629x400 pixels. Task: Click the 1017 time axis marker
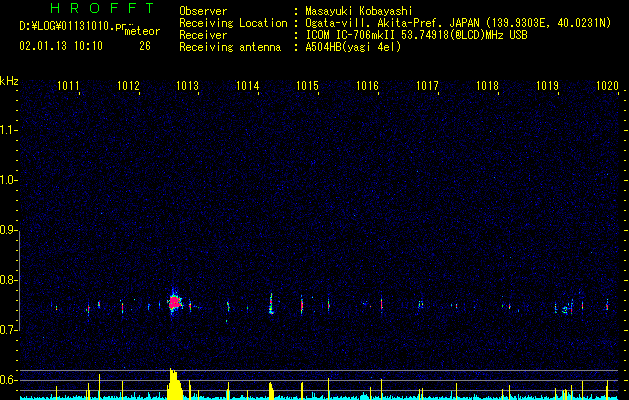tap(427, 85)
